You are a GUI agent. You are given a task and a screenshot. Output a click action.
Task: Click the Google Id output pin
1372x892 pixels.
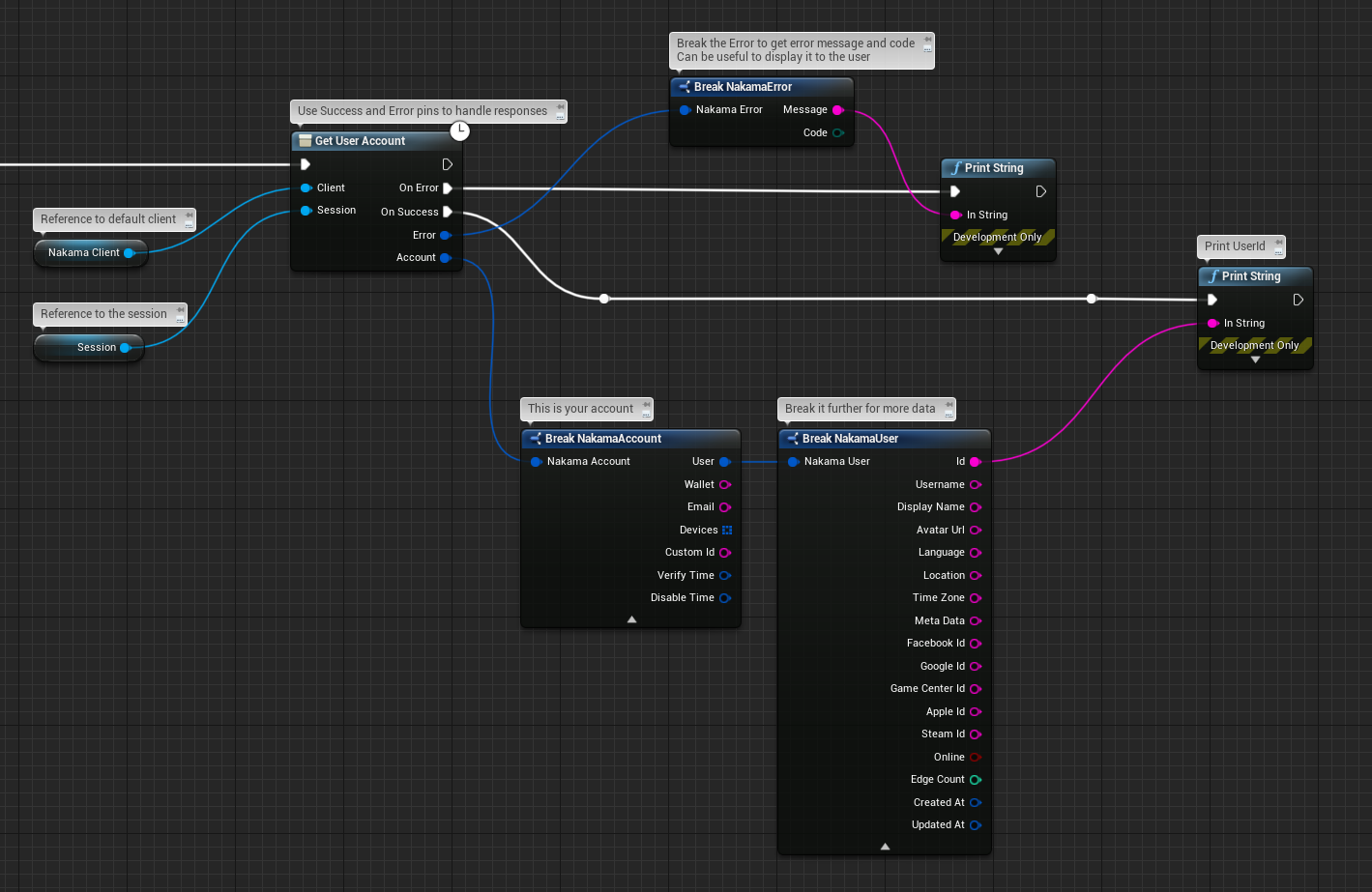pyautogui.click(x=976, y=667)
